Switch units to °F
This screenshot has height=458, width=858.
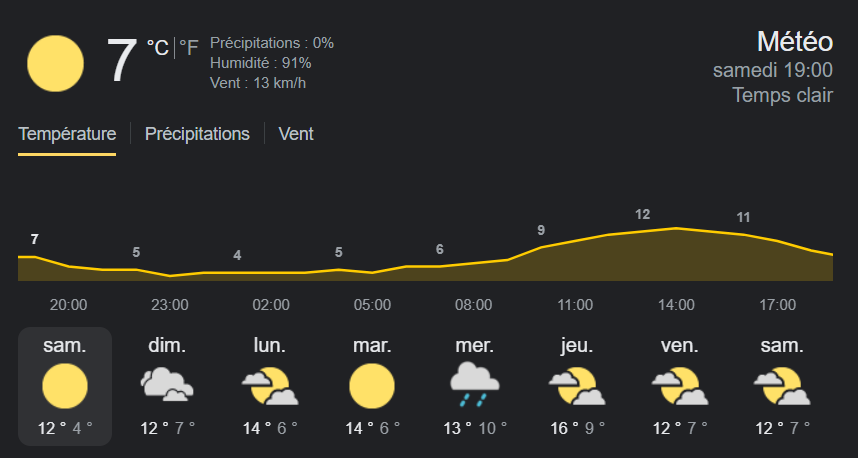pos(189,48)
